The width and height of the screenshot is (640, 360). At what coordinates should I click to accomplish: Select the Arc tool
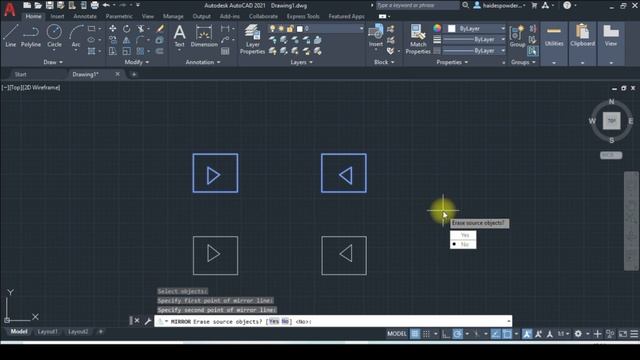click(x=76, y=36)
